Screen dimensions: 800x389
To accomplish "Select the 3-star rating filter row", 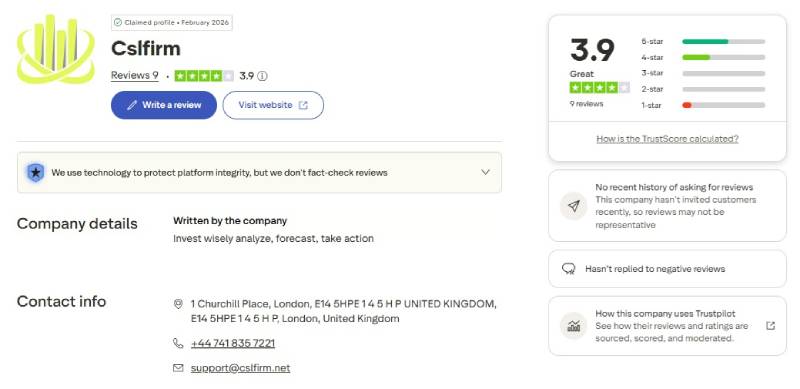I will (703, 73).
